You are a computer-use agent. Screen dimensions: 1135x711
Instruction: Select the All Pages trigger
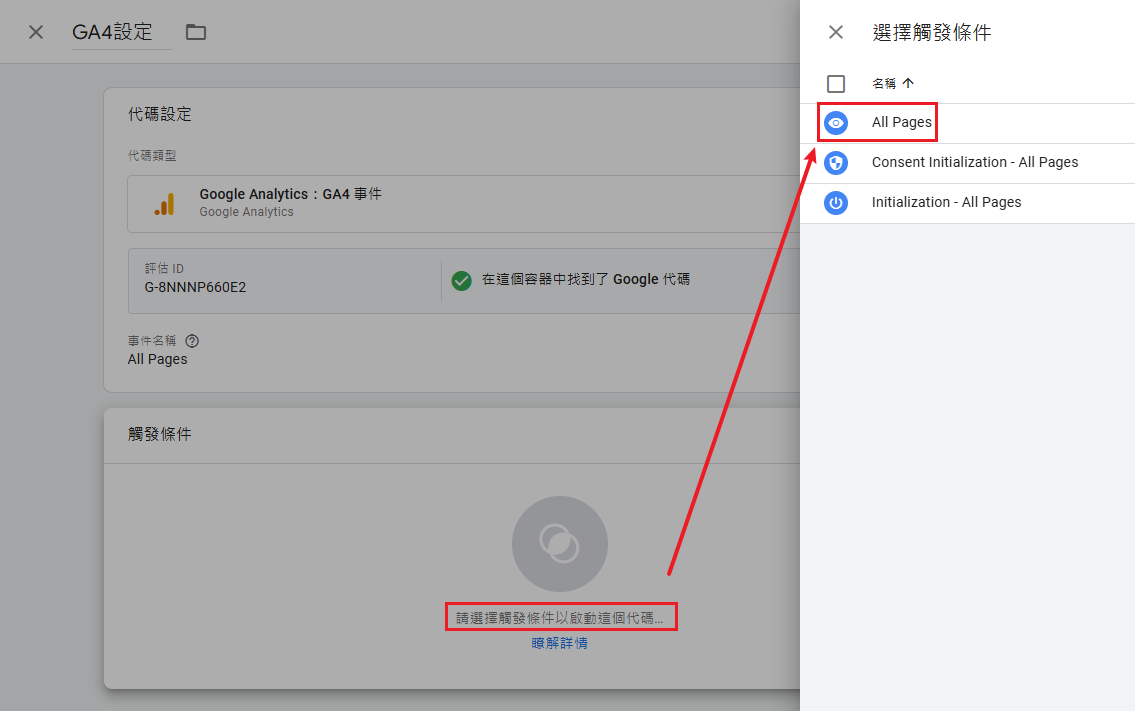tap(967, 122)
